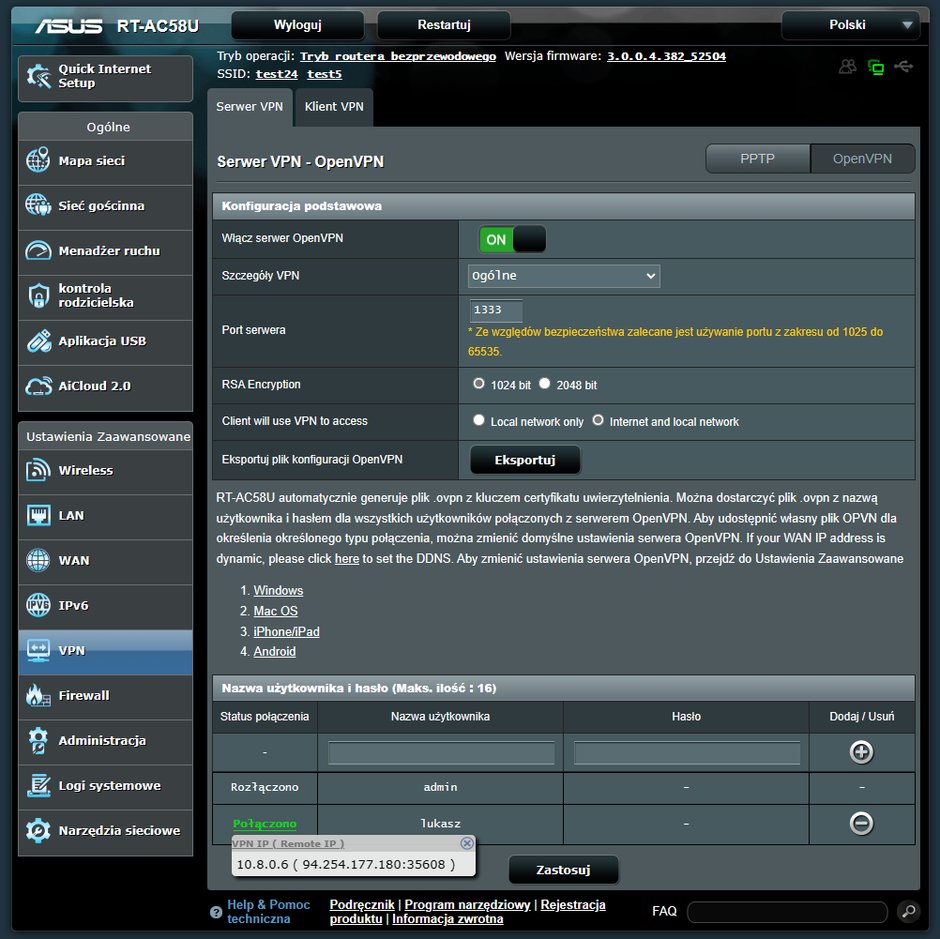Switch to the PPTP server mode
The height and width of the screenshot is (939, 940).
[x=757, y=159]
